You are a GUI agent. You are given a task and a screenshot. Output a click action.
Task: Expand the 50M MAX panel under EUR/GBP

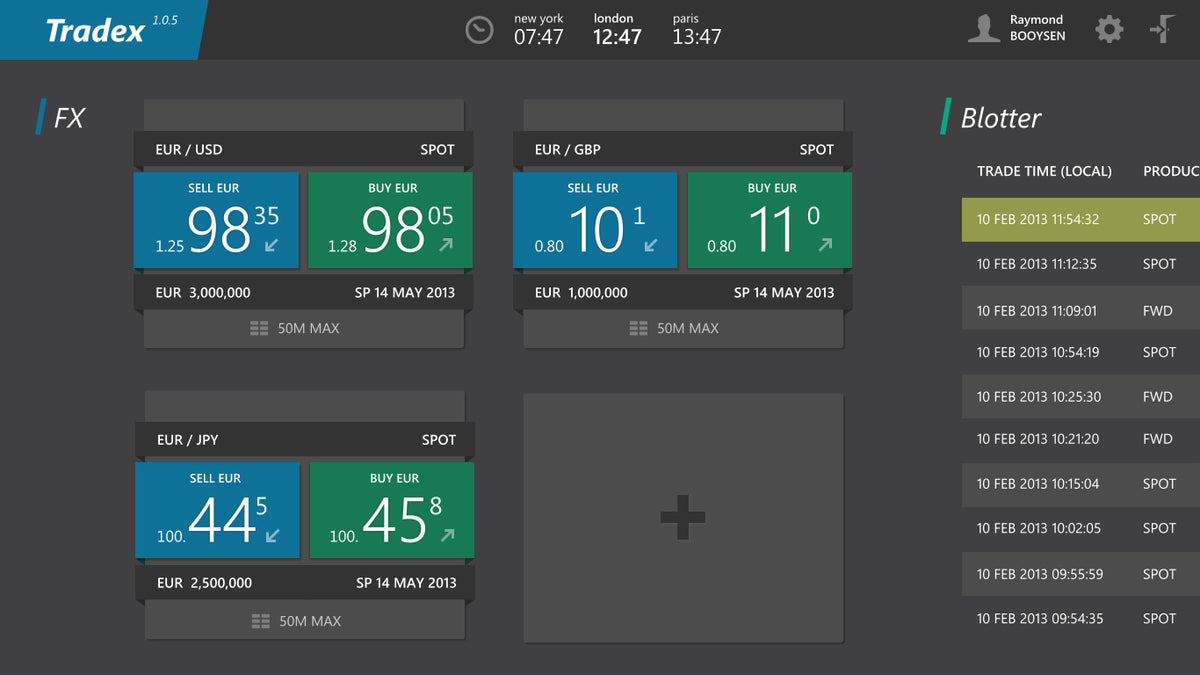[682, 327]
